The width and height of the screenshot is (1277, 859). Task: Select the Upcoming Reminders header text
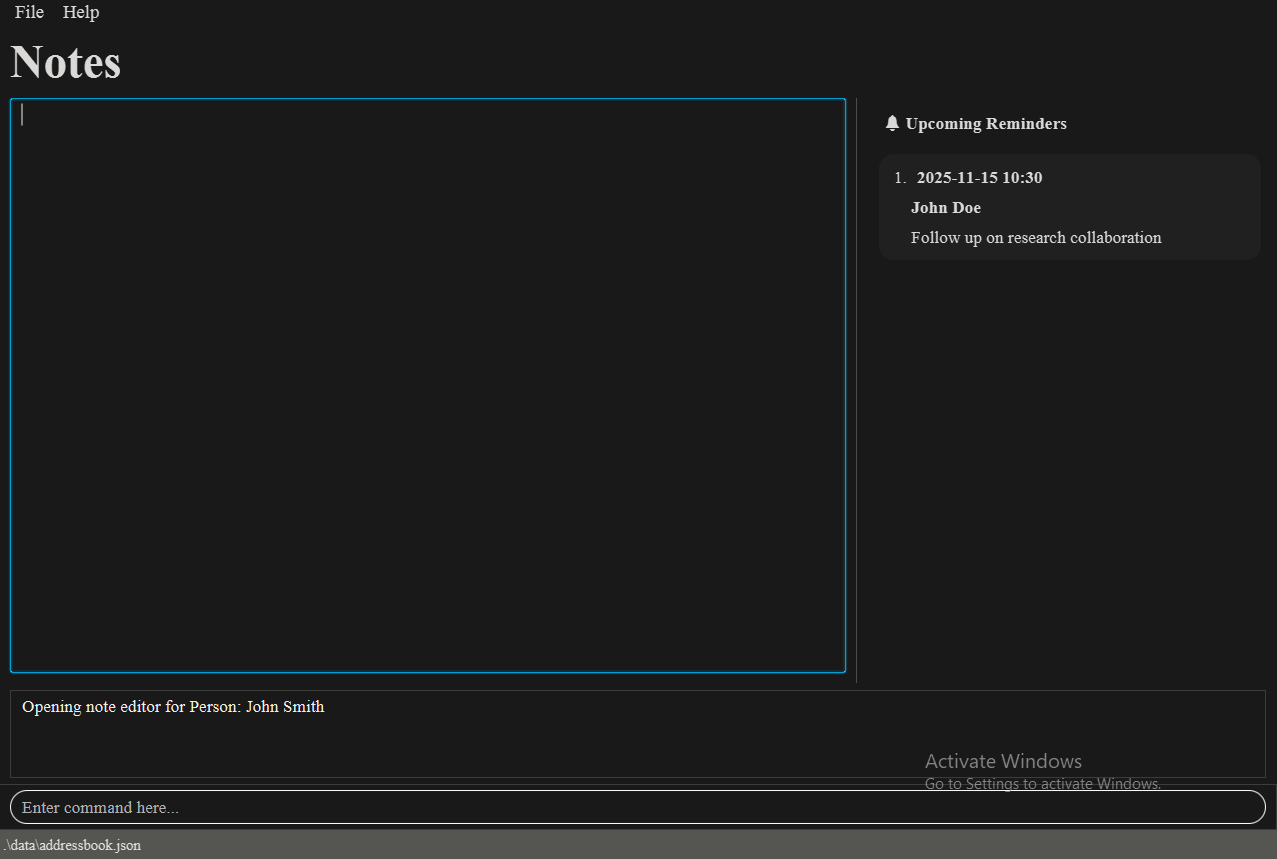pos(985,124)
